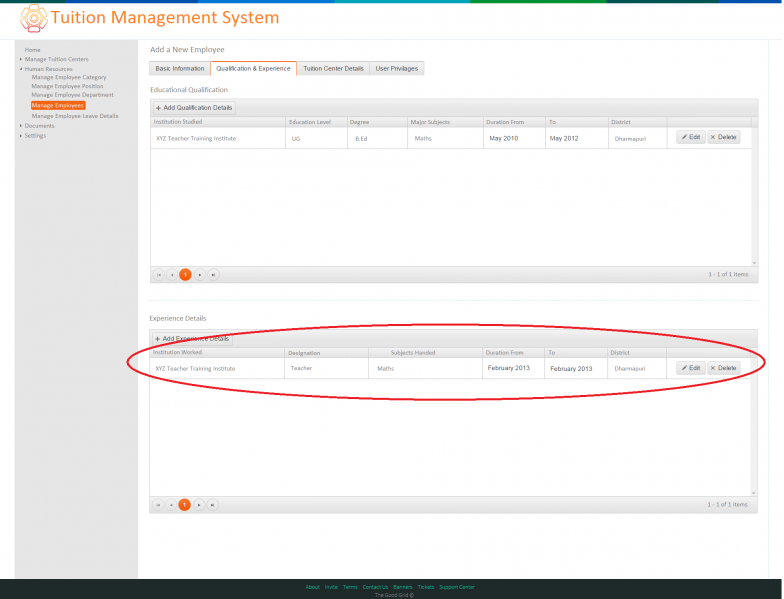Image resolution: width=784 pixels, height=599 pixels.
Task: Open the Invite footer link
Action: (331, 587)
